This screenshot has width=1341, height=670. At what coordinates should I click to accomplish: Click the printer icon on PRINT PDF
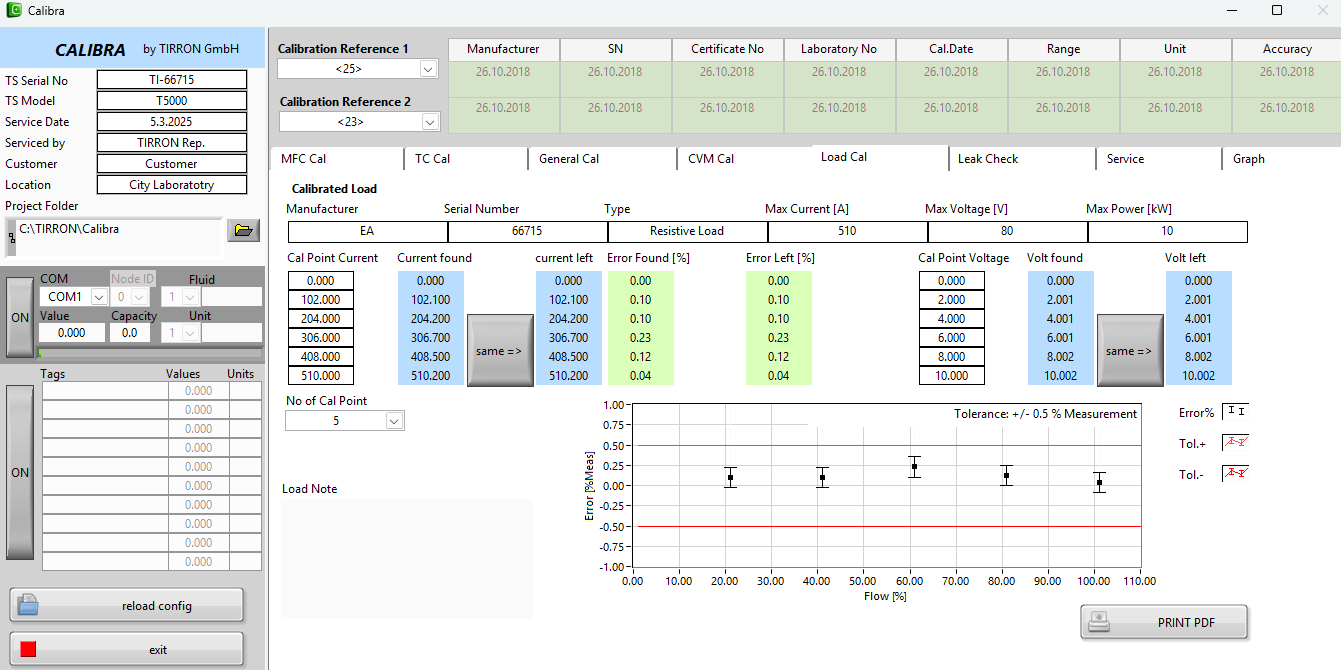tap(1100, 622)
